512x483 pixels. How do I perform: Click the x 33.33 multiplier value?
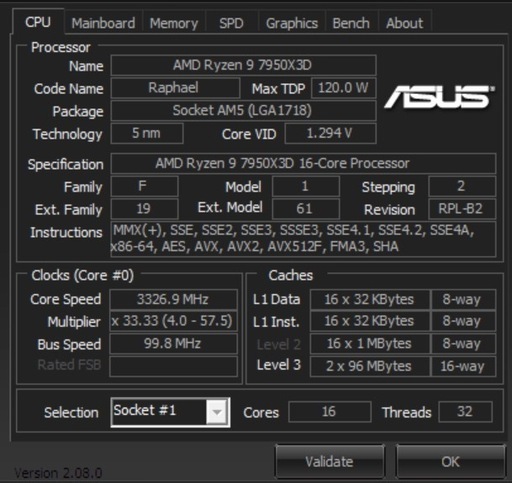[x=173, y=321]
